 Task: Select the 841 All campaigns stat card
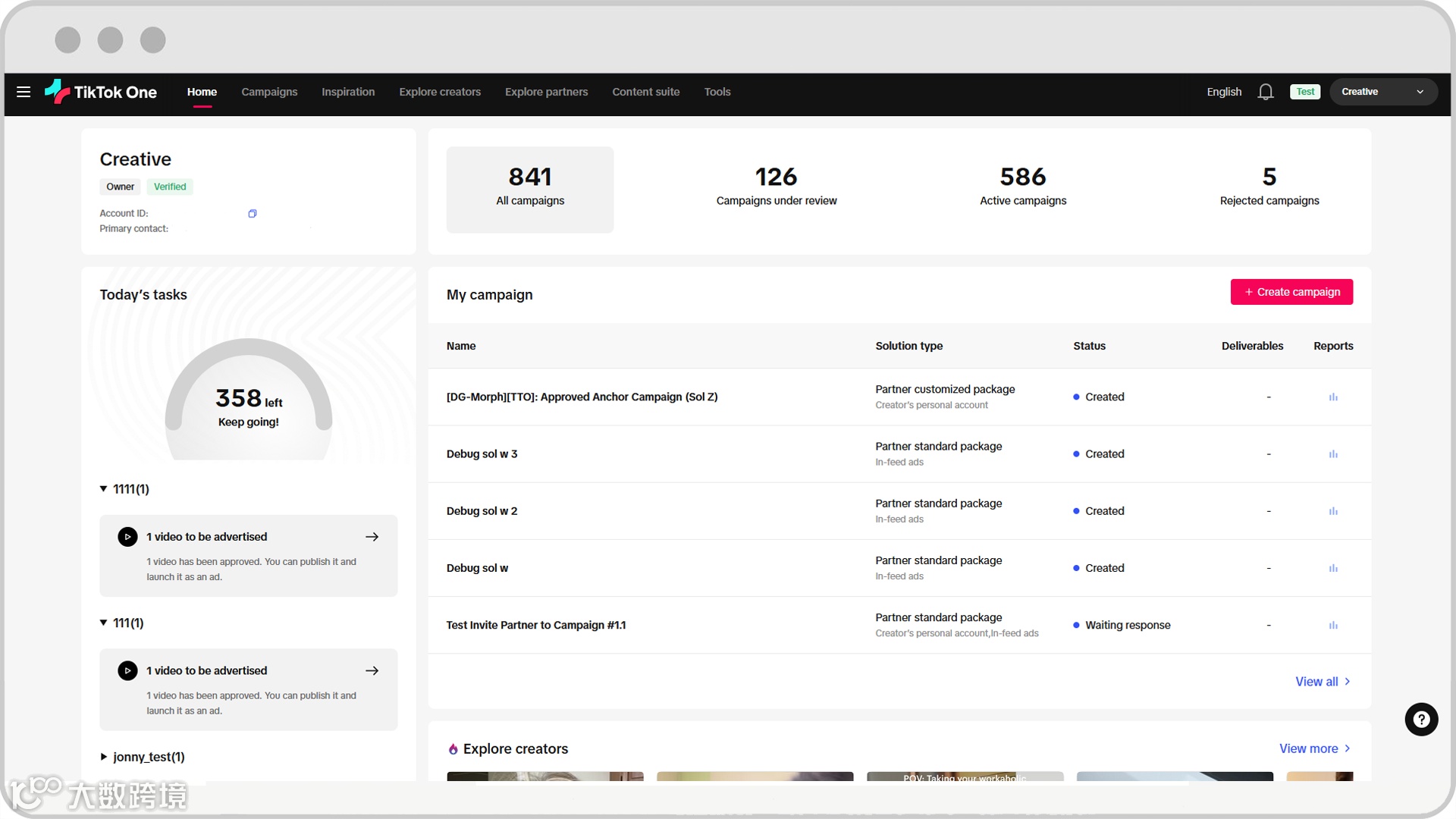530,189
